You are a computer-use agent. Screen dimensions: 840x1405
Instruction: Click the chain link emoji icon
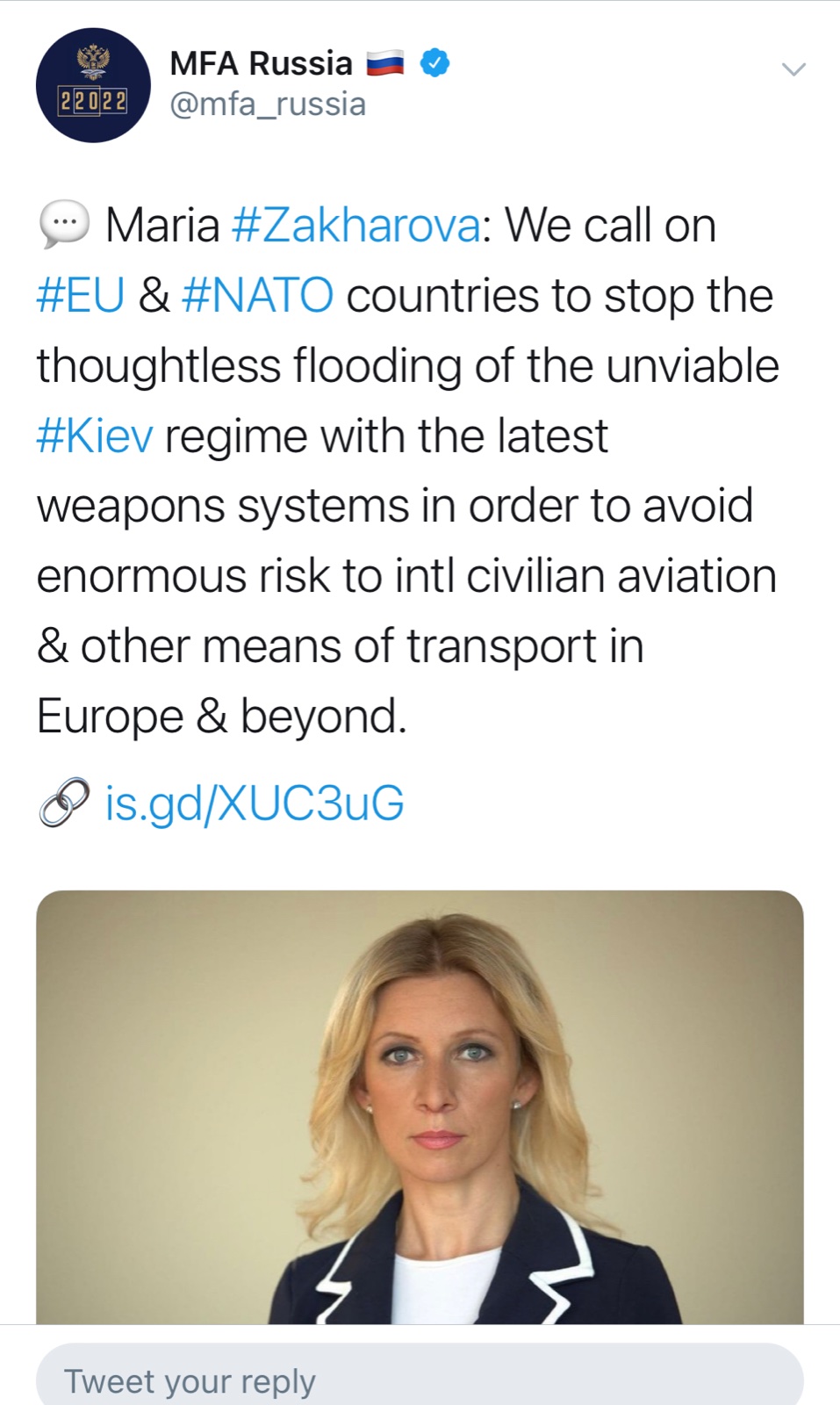(x=64, y=803)
